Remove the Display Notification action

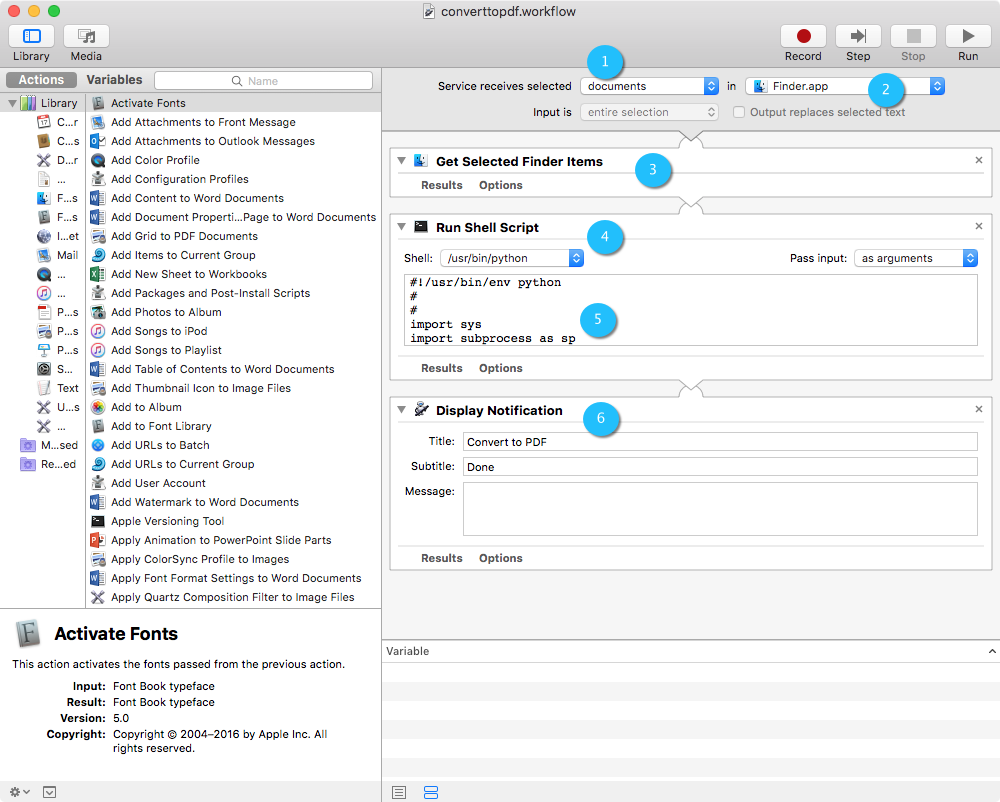click(x=979, y=409)
